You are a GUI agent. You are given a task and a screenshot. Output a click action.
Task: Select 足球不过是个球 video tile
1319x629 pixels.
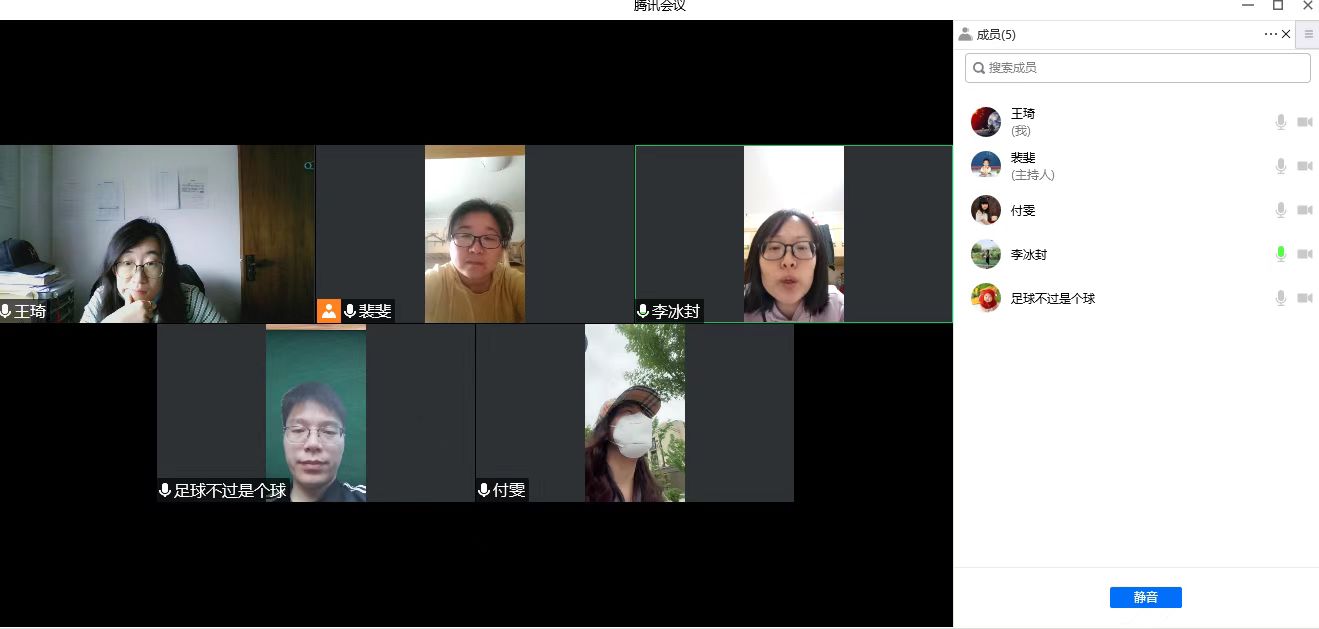pyautogui.click(x=315, y=412)
